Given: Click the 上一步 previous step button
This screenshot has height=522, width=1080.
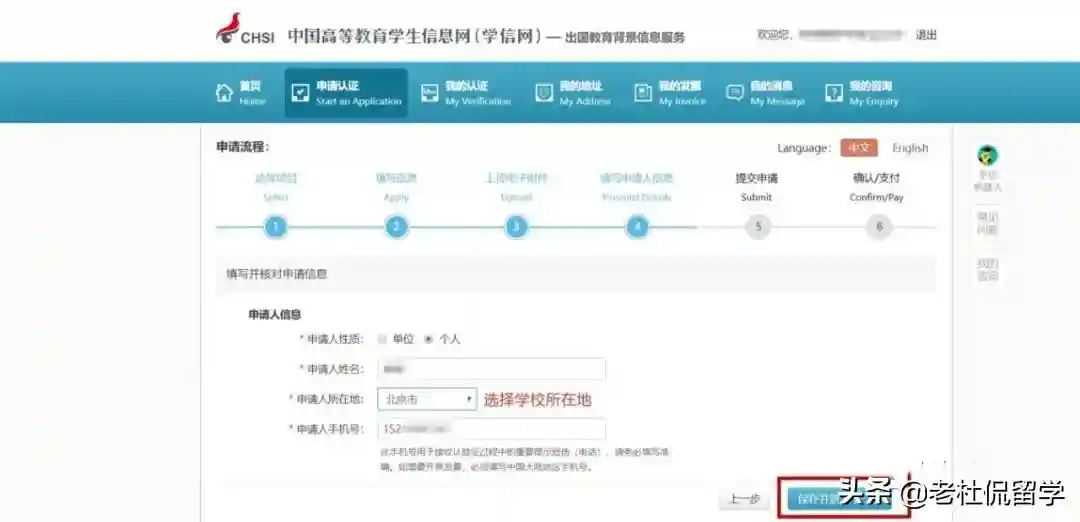Looking at the screenshot, I should [744, 498].
